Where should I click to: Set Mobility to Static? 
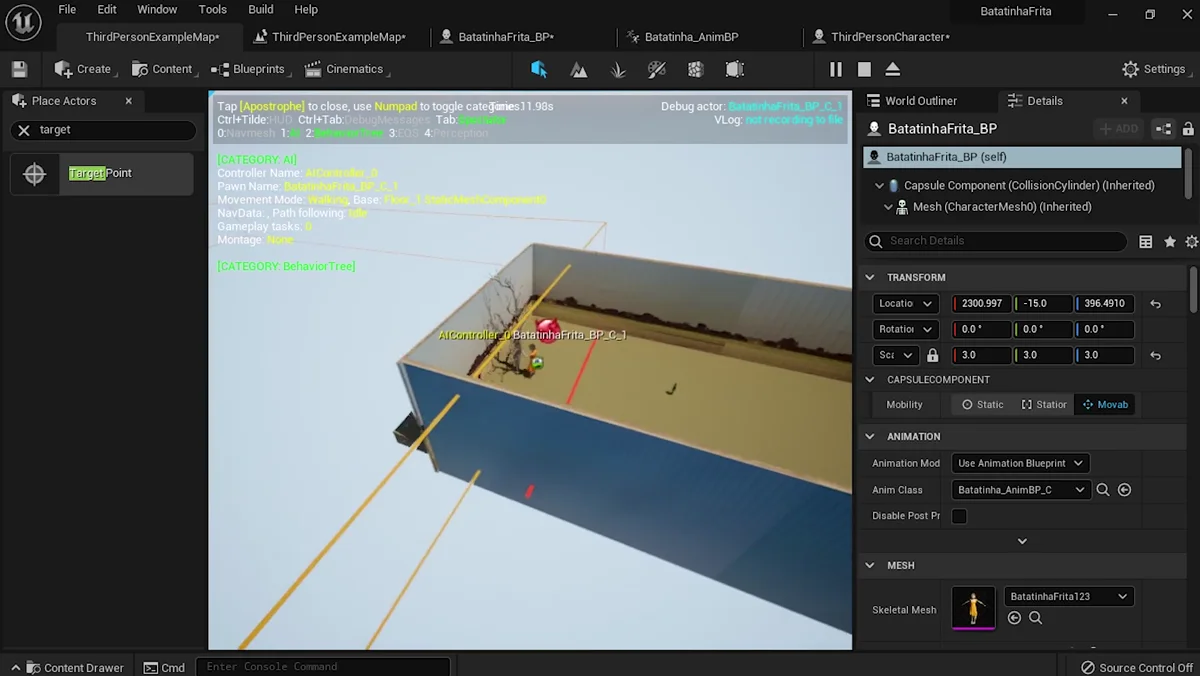[x=983, y=405]
